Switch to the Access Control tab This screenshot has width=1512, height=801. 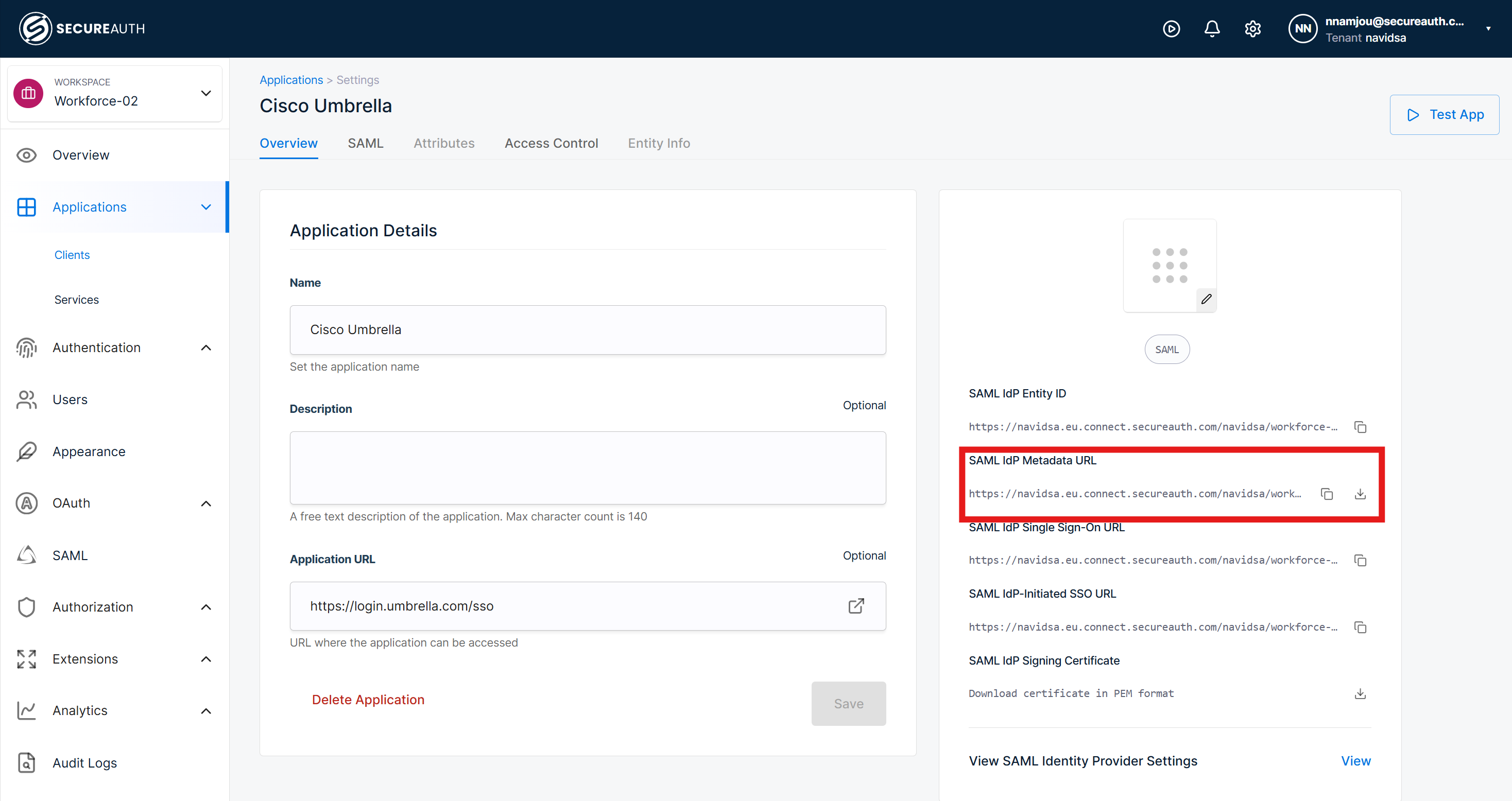point(551,143)
